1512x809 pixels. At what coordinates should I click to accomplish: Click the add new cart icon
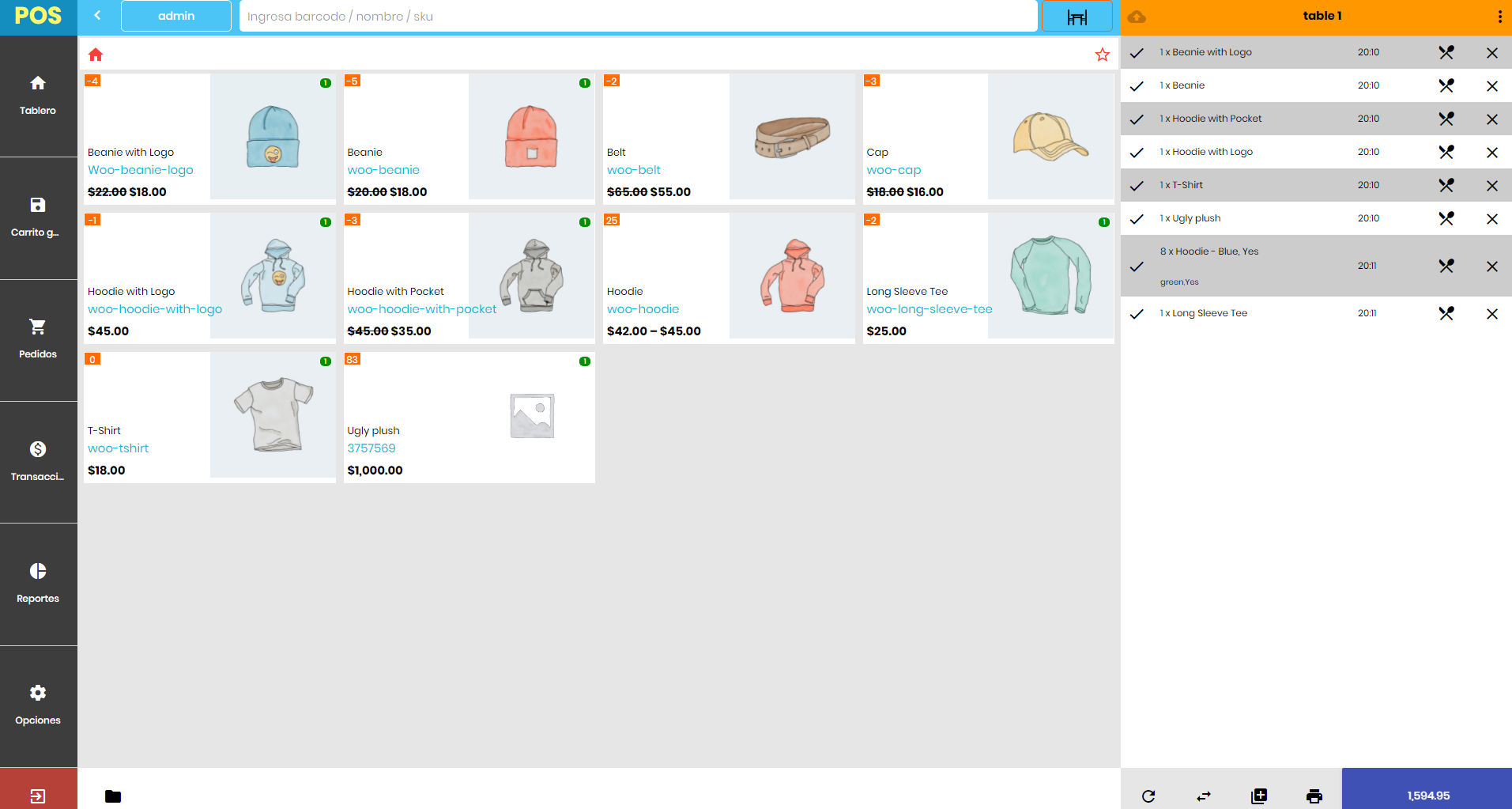pos(1259,796)
